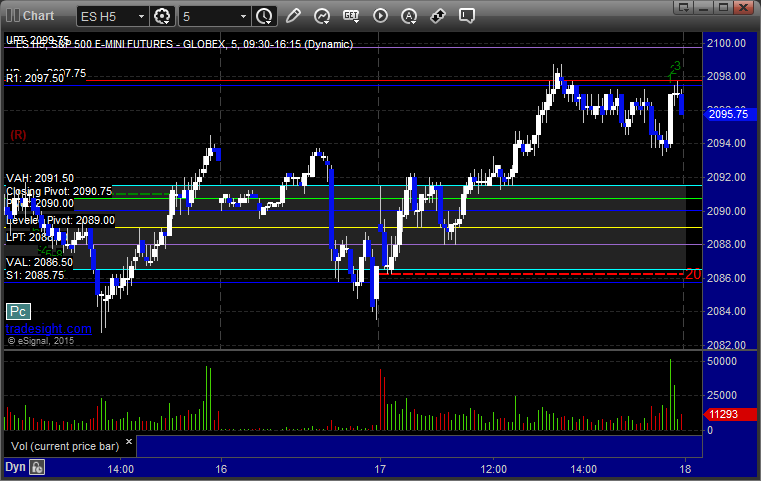The width and height of the screenshot is (761, 481).
Task: Click the 11293 volume marker
Action: 729,414
